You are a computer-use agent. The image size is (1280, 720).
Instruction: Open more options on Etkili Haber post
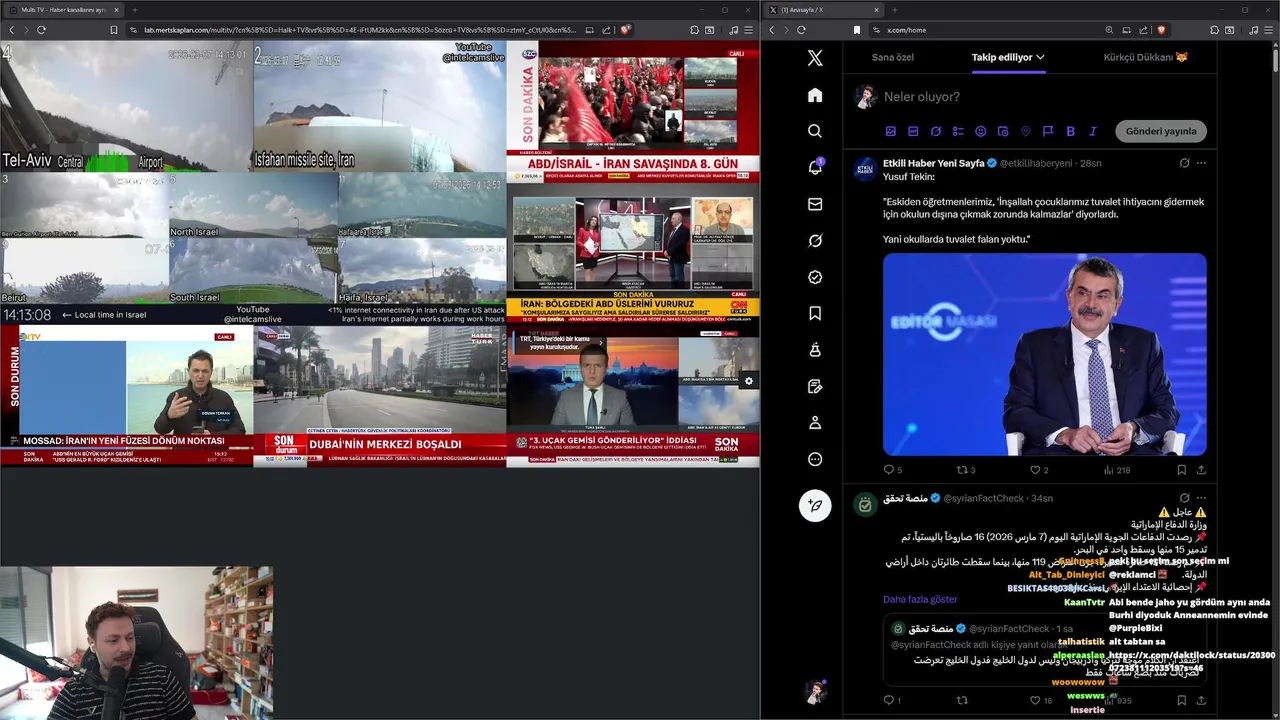point(1201,163)
